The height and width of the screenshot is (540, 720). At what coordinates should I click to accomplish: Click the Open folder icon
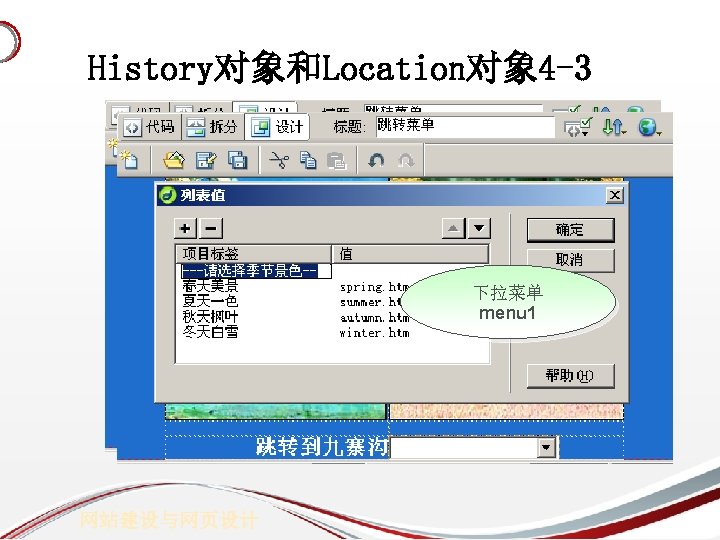pos(174,160)
